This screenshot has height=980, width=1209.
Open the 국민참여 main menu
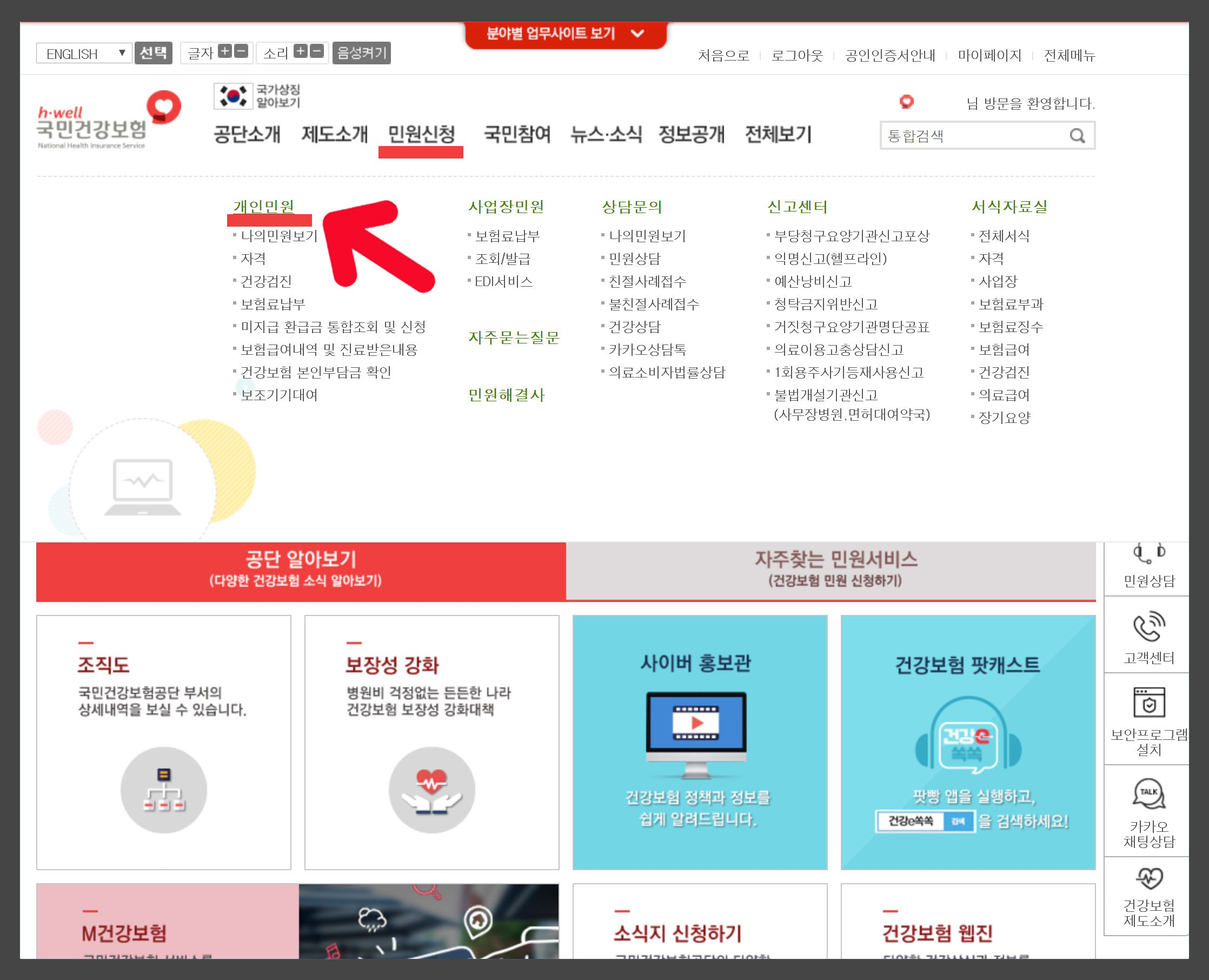517,134
